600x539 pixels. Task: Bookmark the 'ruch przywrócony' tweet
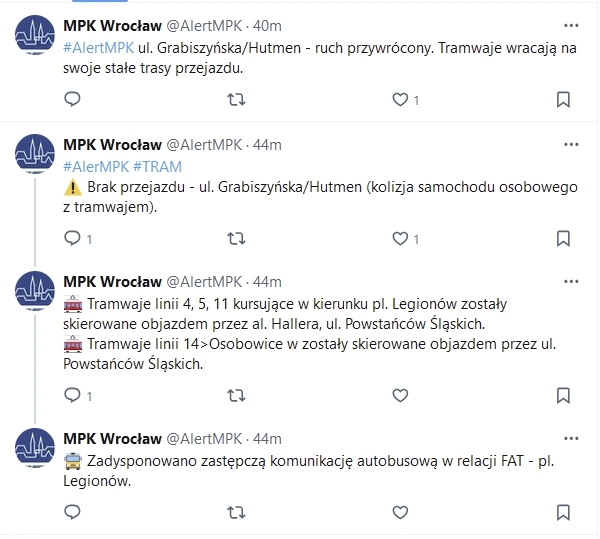(563, 99)
